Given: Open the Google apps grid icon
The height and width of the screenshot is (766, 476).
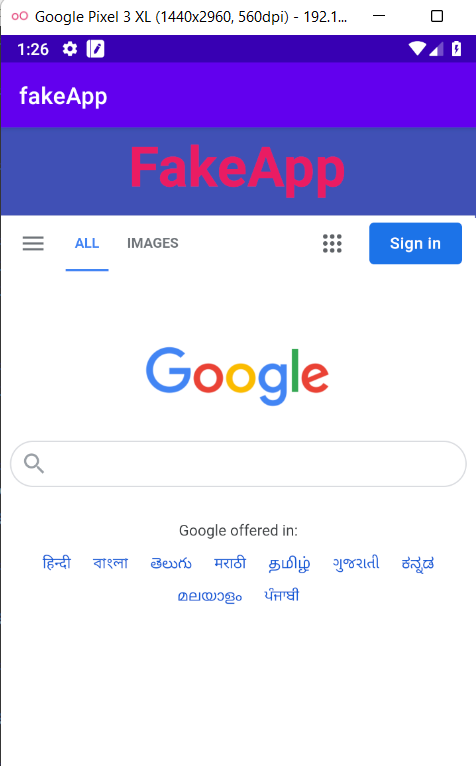Looking at the screenshot, I should 332,243.
